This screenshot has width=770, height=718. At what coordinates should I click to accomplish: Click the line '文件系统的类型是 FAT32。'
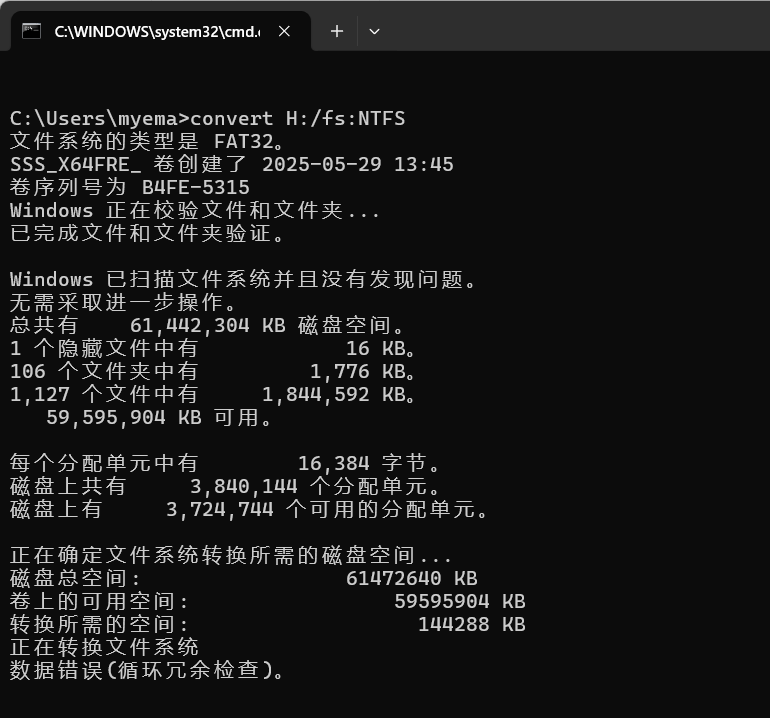coord(147,141)
